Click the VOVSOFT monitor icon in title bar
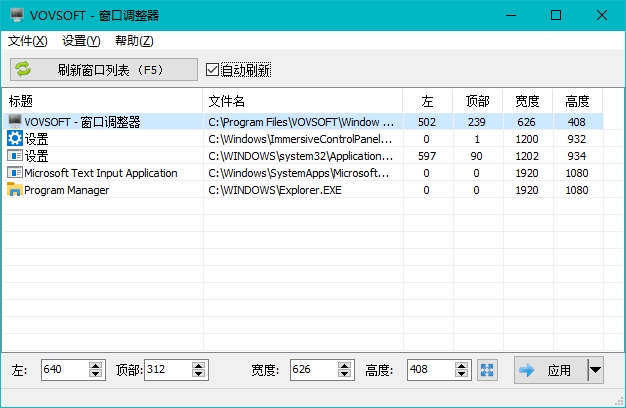Viewport: 626px width, 408px height. click(x=16, y=15)
